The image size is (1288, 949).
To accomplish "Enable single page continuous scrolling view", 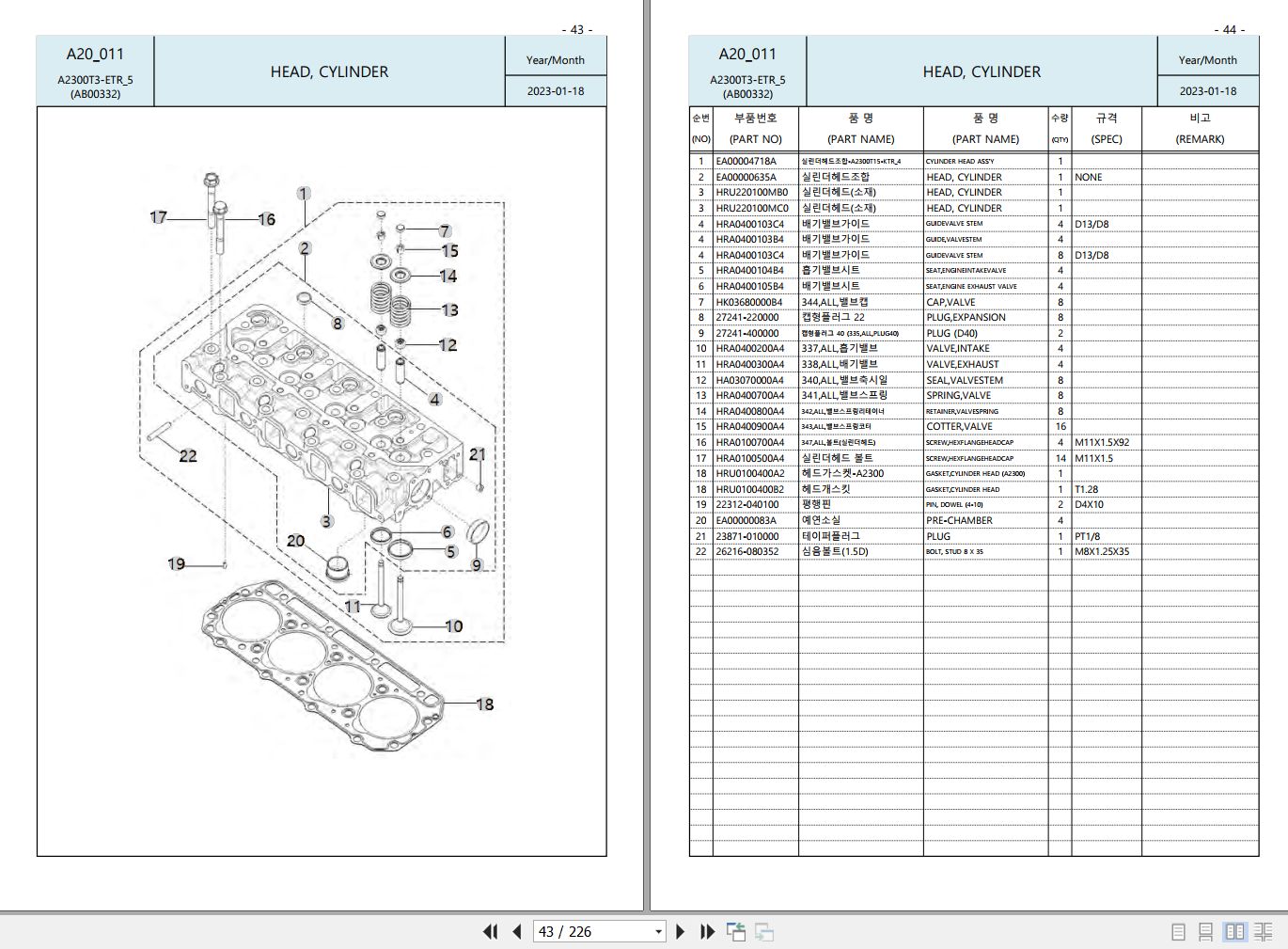I will point(1205,932).
